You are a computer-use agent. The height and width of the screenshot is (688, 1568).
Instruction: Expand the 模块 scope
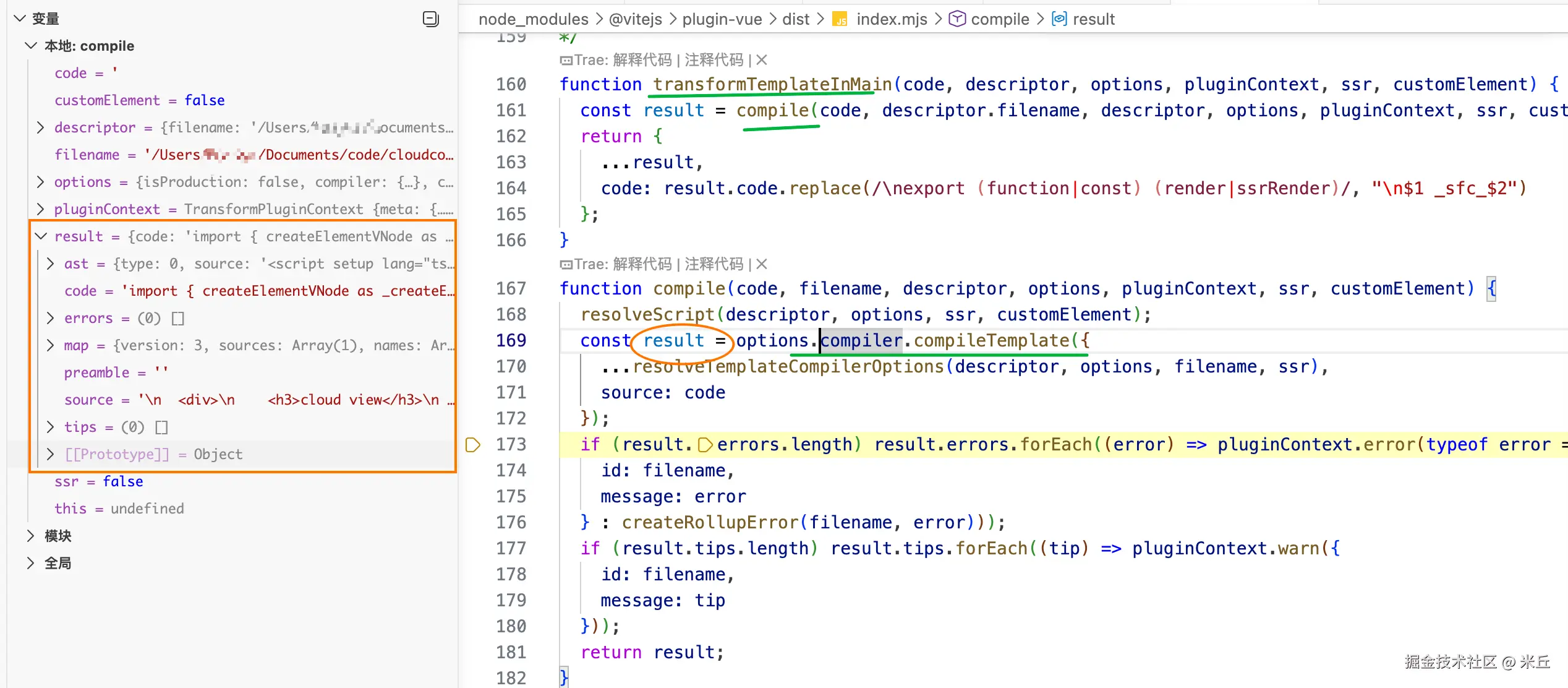click(31, 536)
